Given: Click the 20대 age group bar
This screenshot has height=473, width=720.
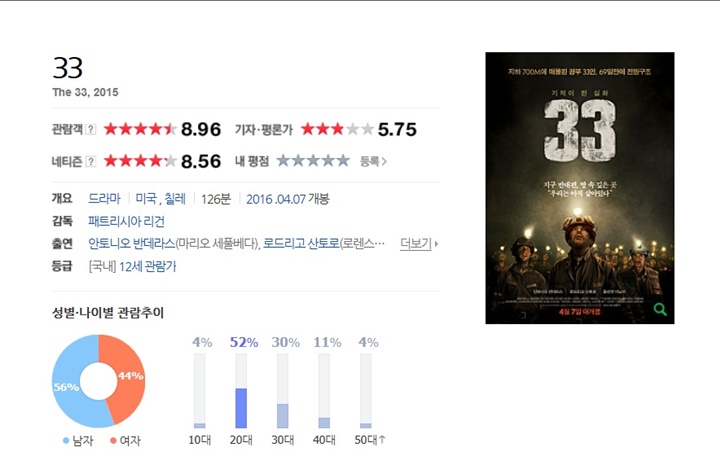Looking at the screenshot, I should (241, 391).
